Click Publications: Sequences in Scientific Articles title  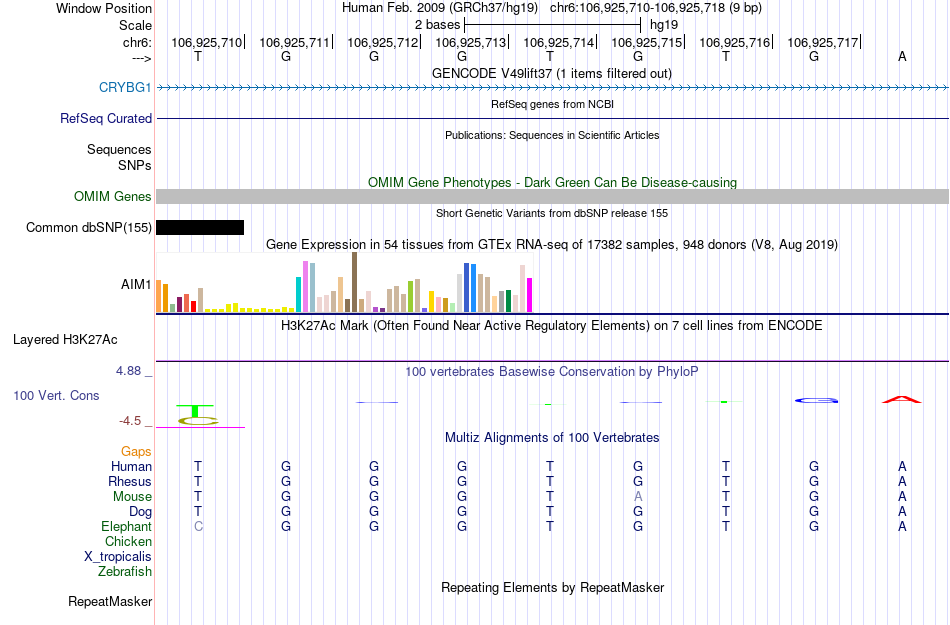click(552, 135)
